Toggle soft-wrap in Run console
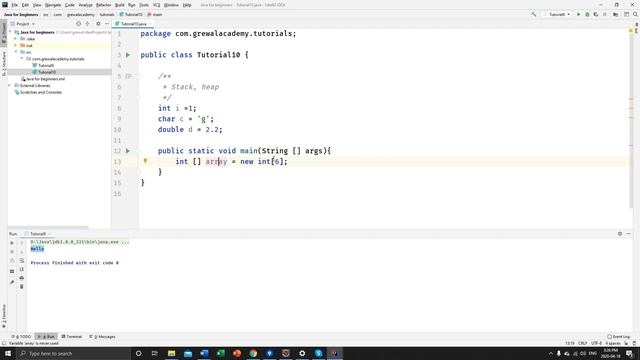The image size is (640, 360). [22, 260]
